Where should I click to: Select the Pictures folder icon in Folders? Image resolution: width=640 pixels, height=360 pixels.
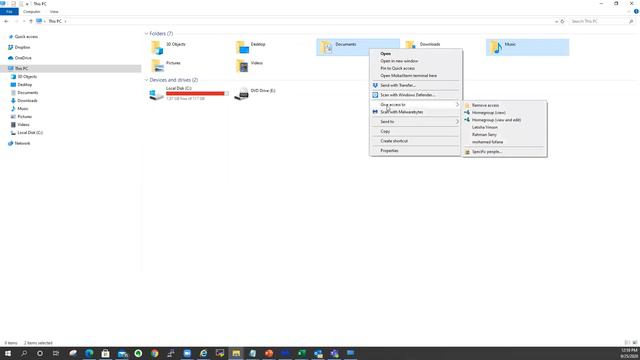point(158,66)
